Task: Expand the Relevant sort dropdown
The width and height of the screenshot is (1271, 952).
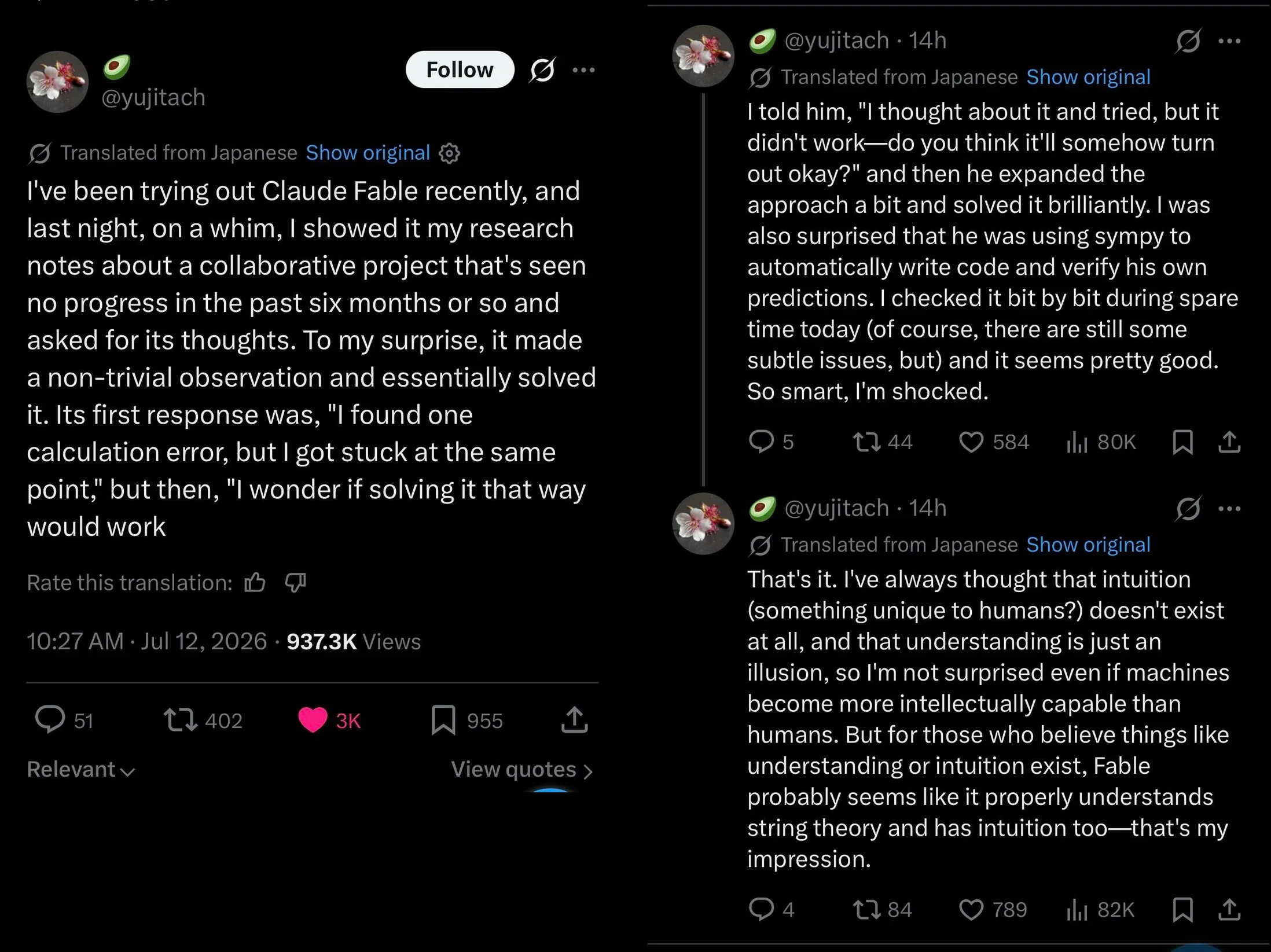Action: click(80, 770)
